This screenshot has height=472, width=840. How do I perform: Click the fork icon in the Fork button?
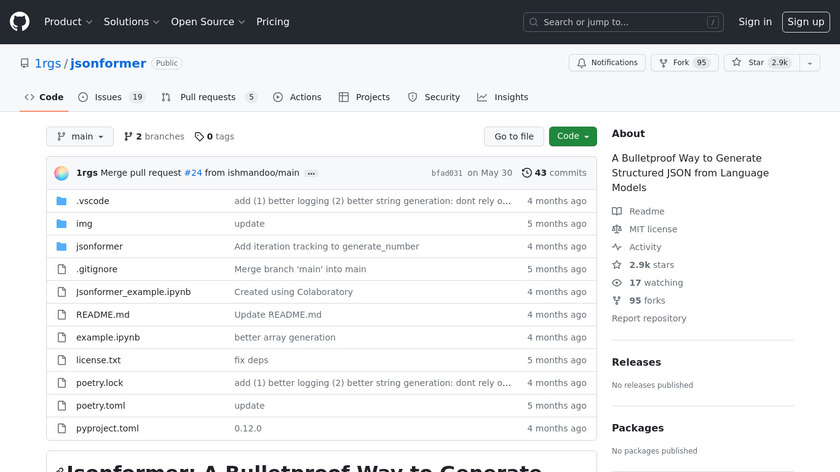tap(663, 63)
